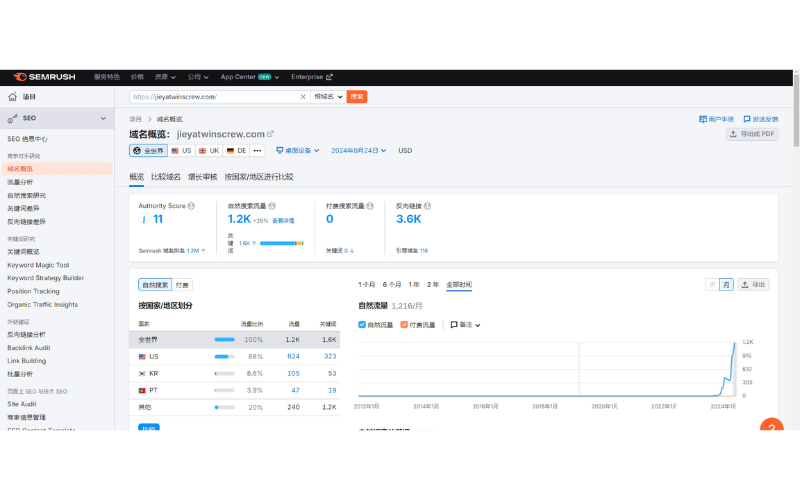The width and height of the screenshot is (800, 500).
Task: Click the user manual book icon
Action: coord(703,119)
